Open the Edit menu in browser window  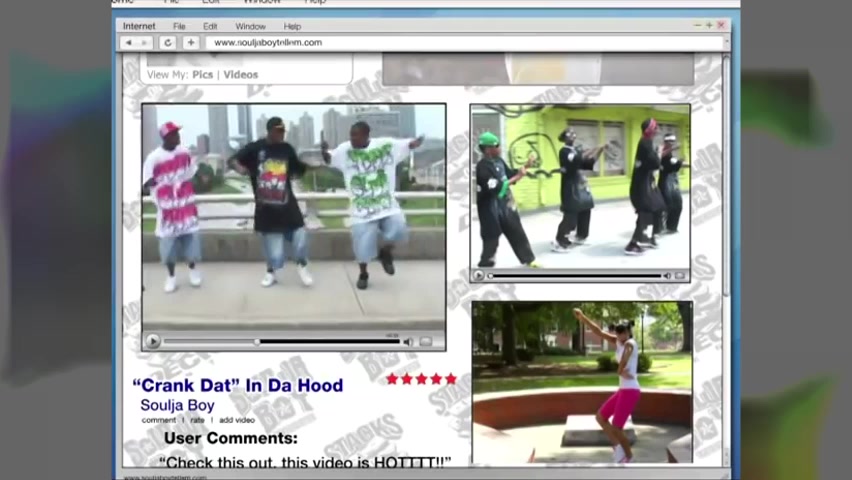(210, 26)
